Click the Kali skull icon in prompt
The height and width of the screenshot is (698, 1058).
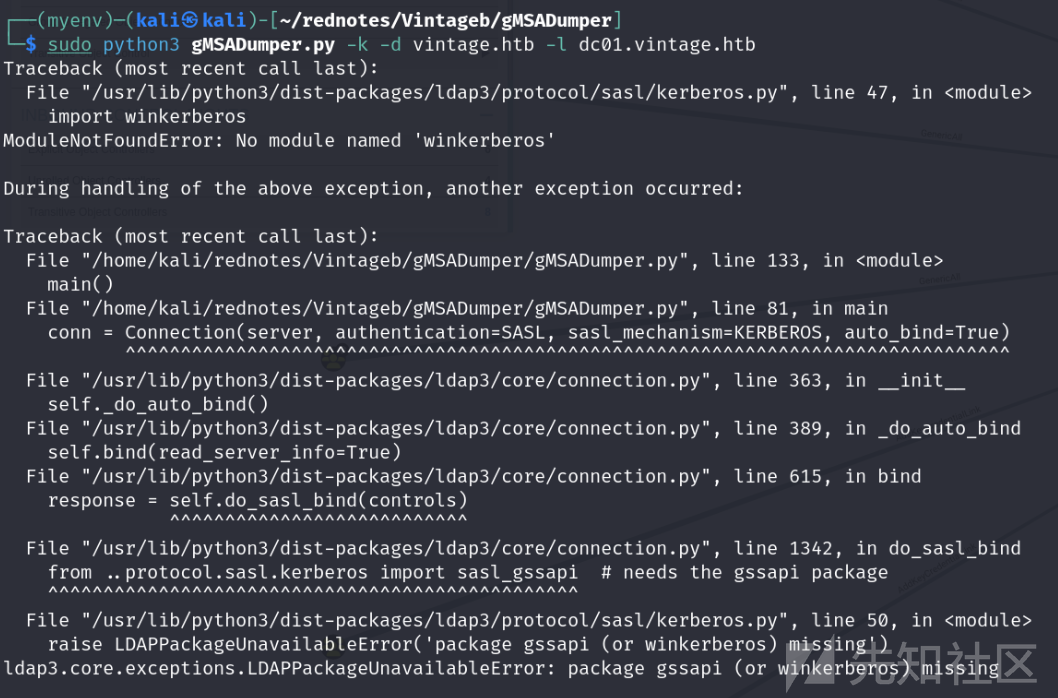point(190,20)
